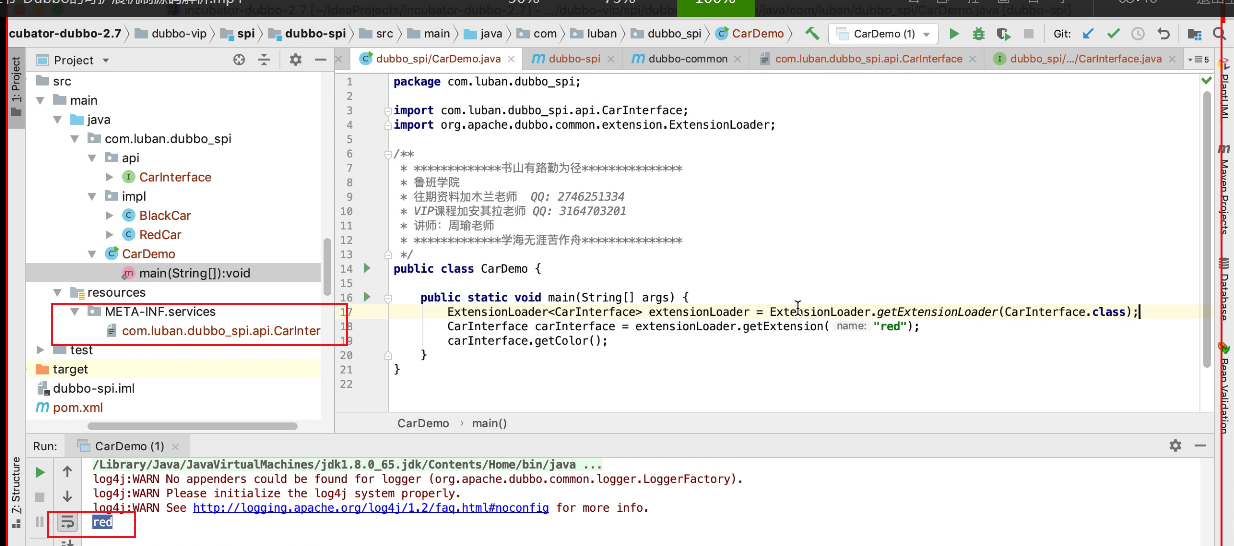Screen dimensions: 1234x546
Task: Show hidden editor tabs list
Action: [1198, 59]
